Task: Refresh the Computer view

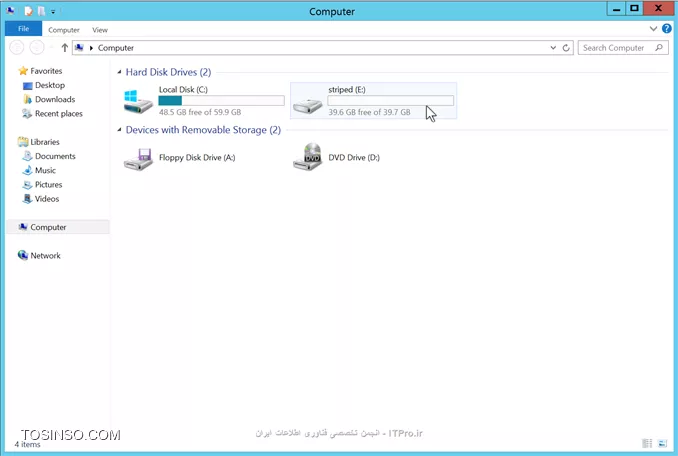Action: (566, 48)
